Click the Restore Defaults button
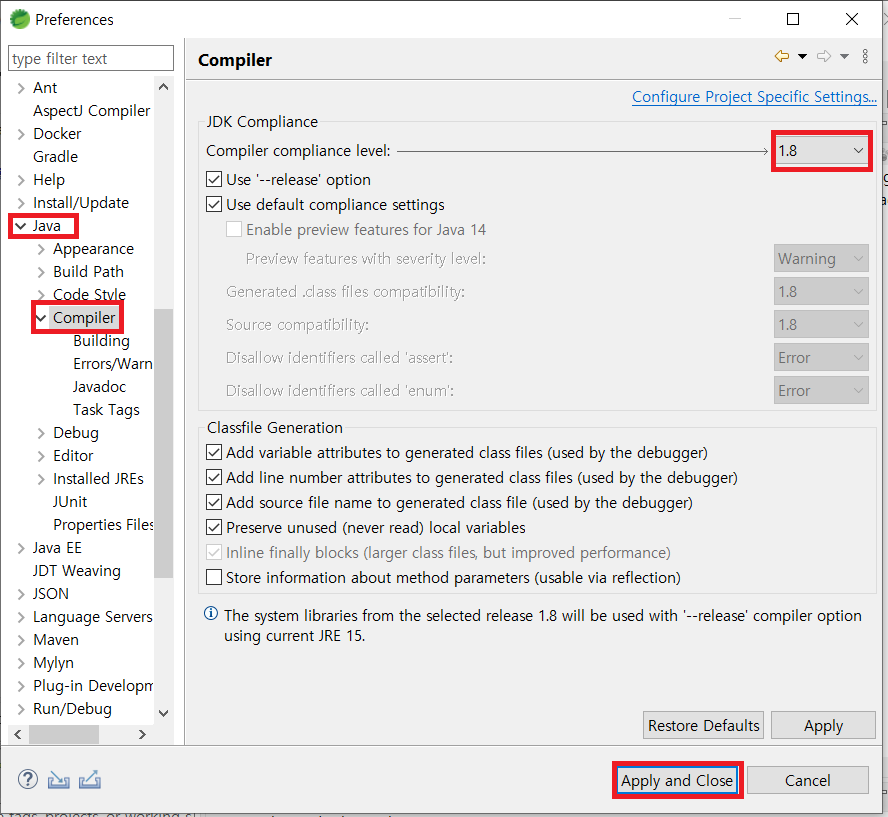888x817 pixels. click(703, 725)
